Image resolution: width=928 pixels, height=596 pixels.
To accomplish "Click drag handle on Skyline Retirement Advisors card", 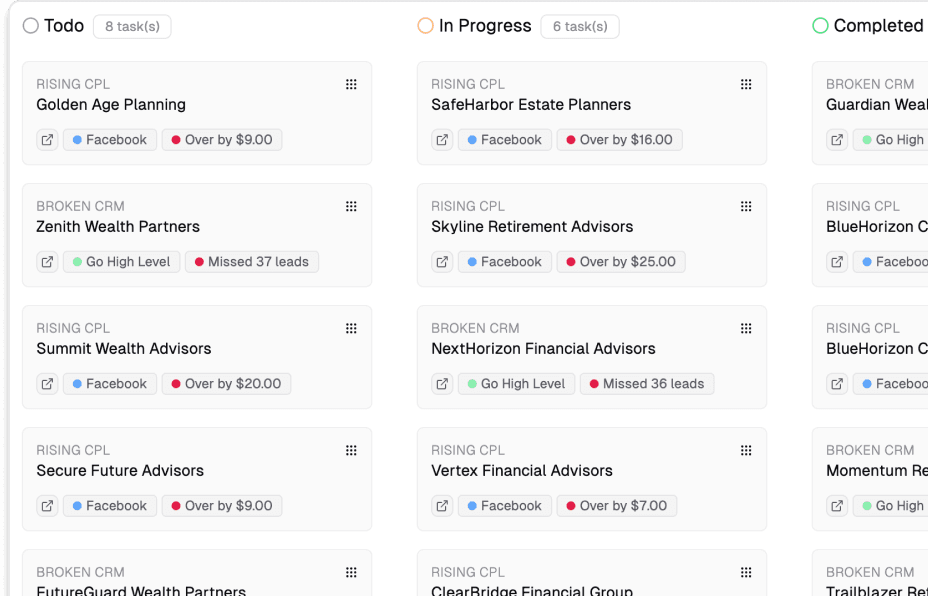I will [x=746, y=206].
